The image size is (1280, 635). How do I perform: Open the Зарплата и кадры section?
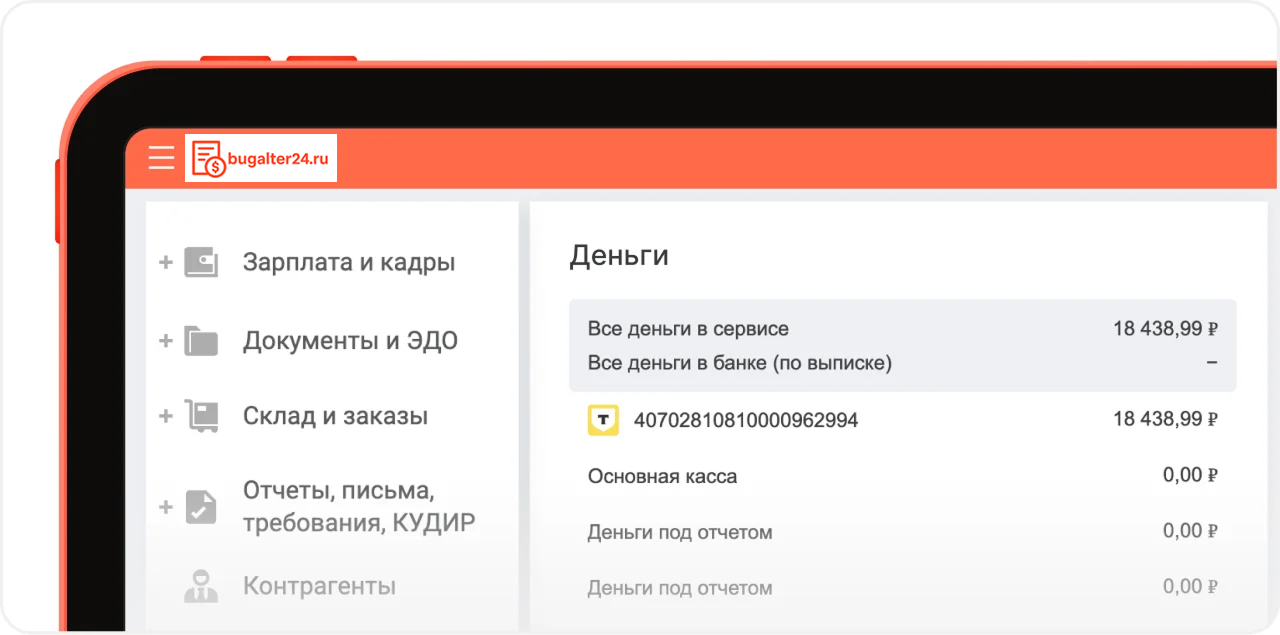(349, 263)
